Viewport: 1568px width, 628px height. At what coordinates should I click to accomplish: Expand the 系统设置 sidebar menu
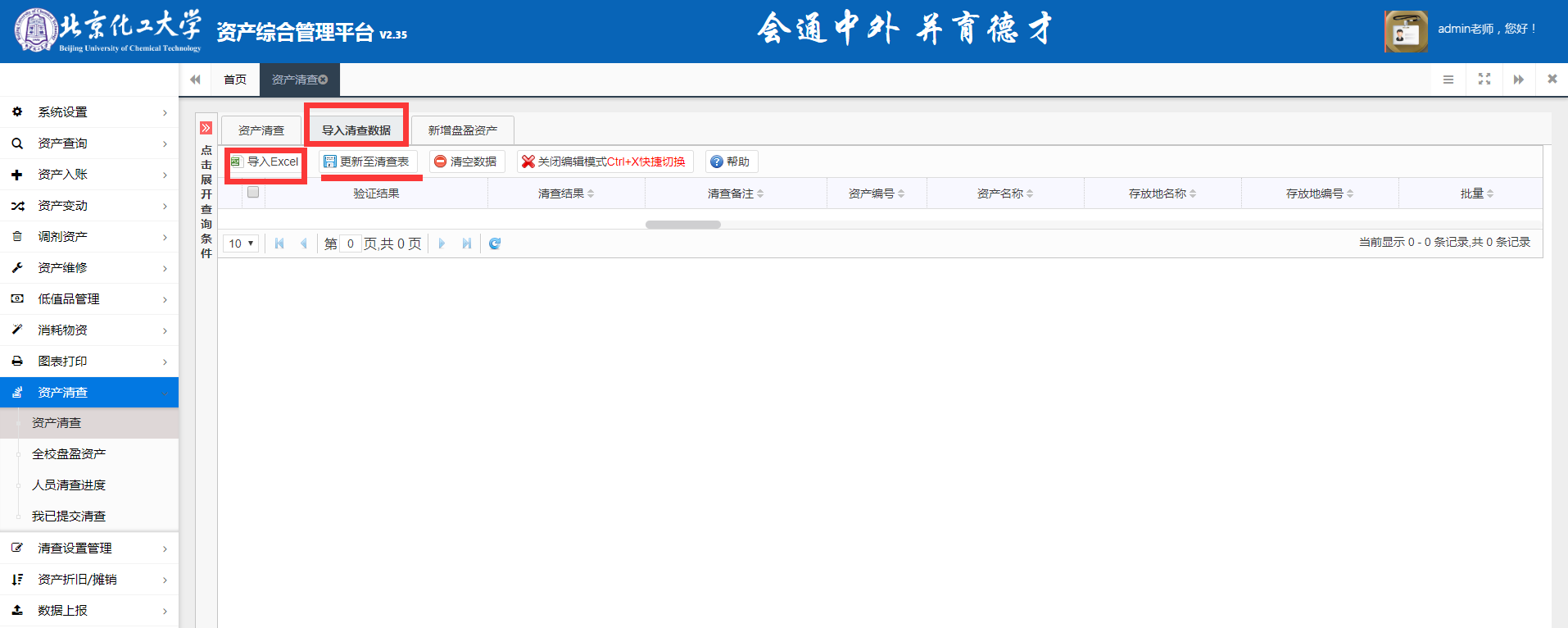tap(89, 112)
